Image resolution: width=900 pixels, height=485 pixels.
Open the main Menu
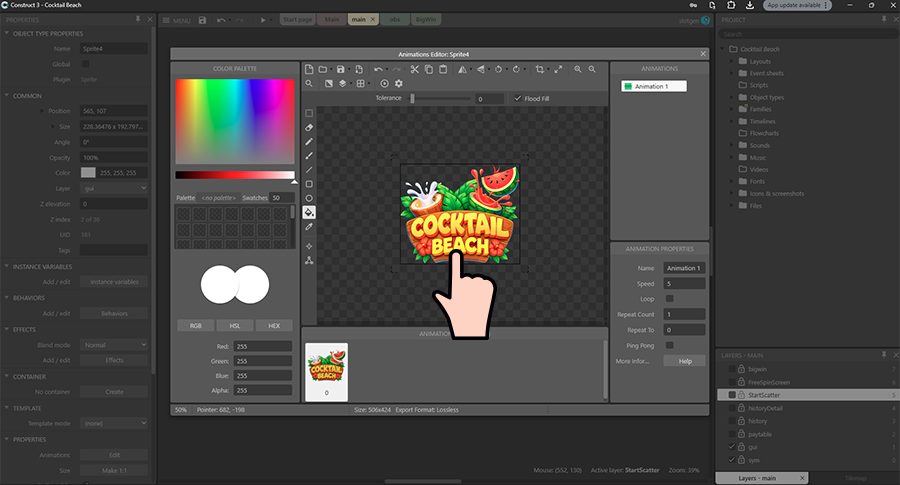(176, 20)
